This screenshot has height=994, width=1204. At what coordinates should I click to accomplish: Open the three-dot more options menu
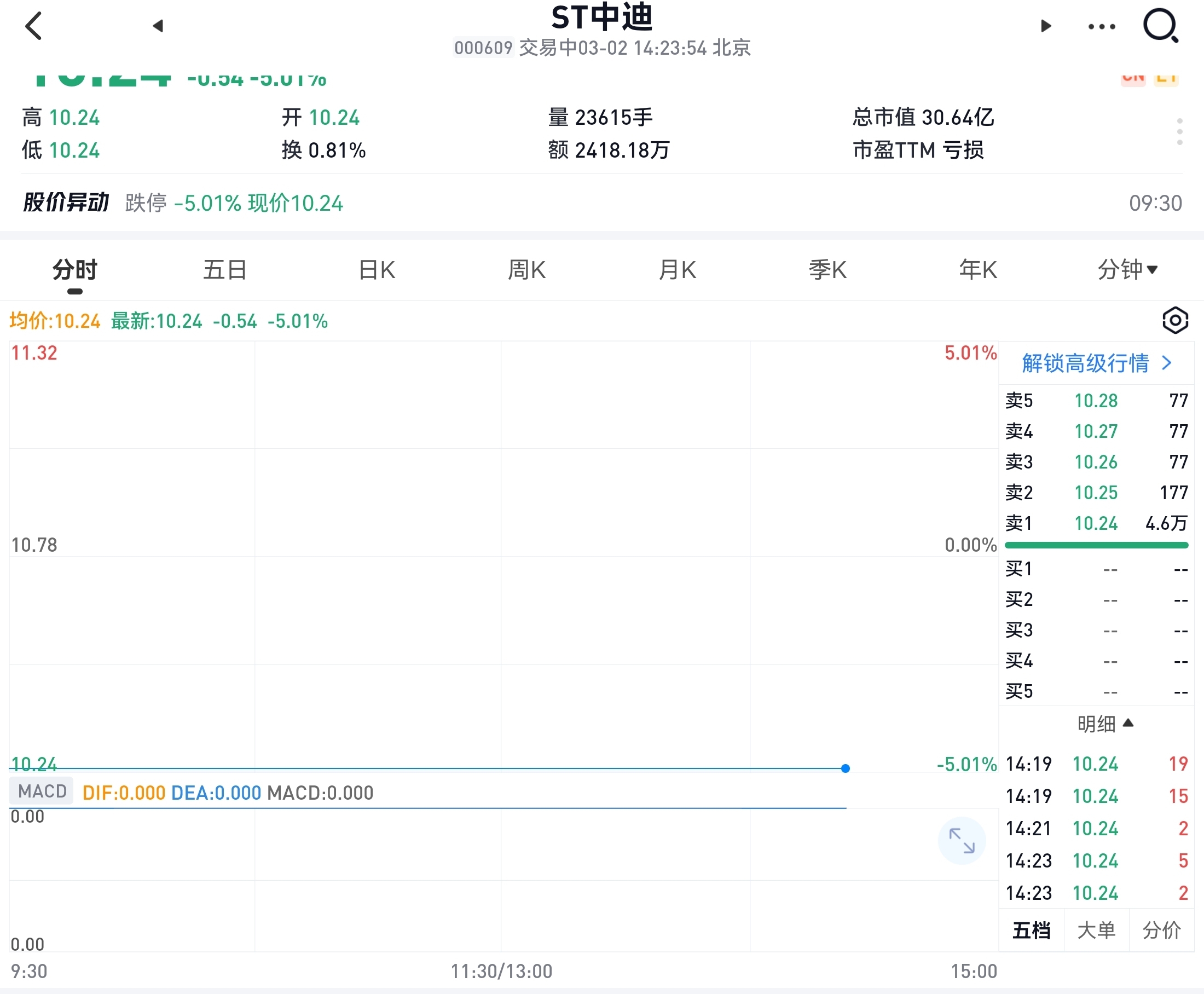coord(1101,26)
